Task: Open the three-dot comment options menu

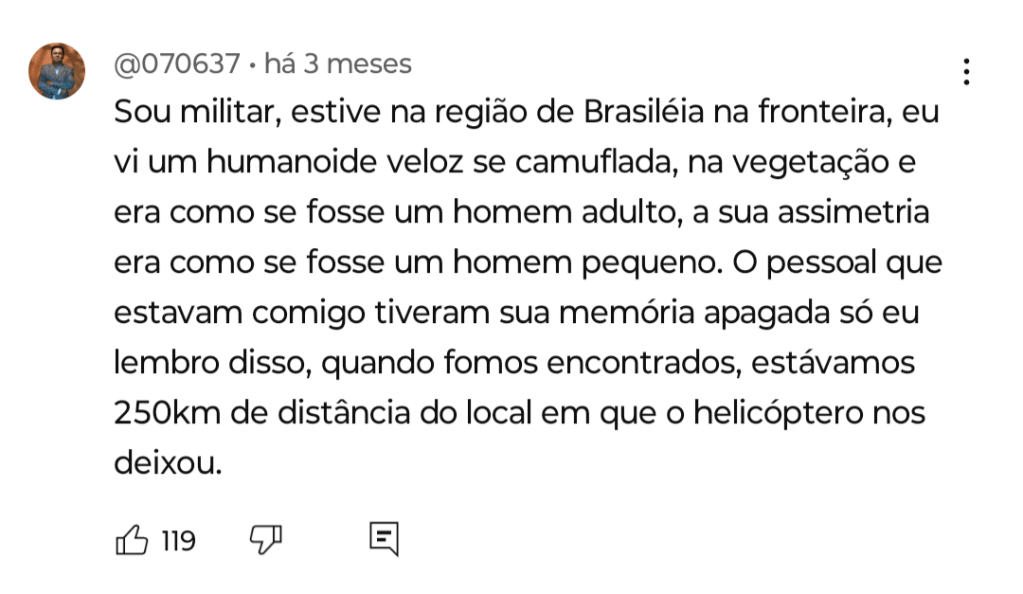Action: coord(966,72)
